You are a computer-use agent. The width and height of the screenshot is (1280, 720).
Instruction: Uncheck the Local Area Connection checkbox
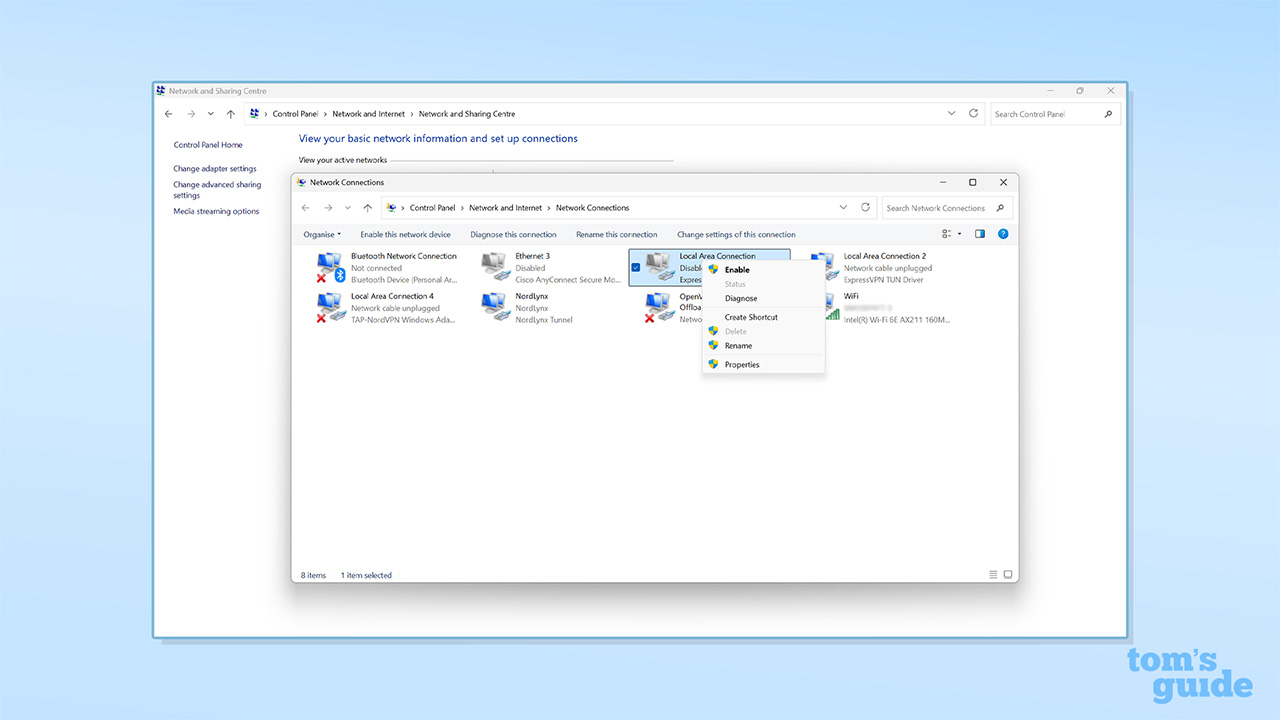636,268
